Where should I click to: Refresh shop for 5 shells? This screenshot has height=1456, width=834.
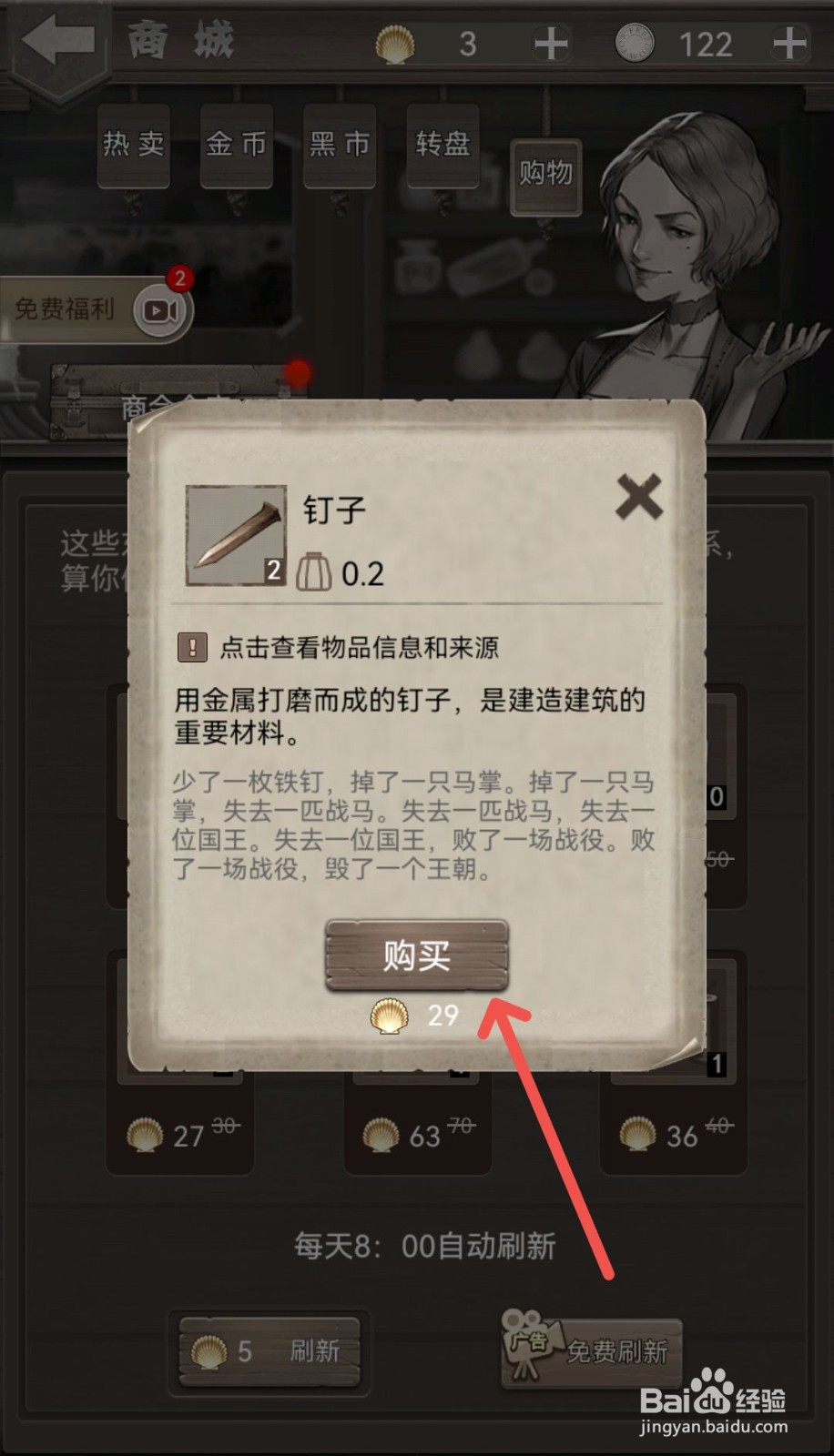pyautogui.click(x=270, y=1351)
